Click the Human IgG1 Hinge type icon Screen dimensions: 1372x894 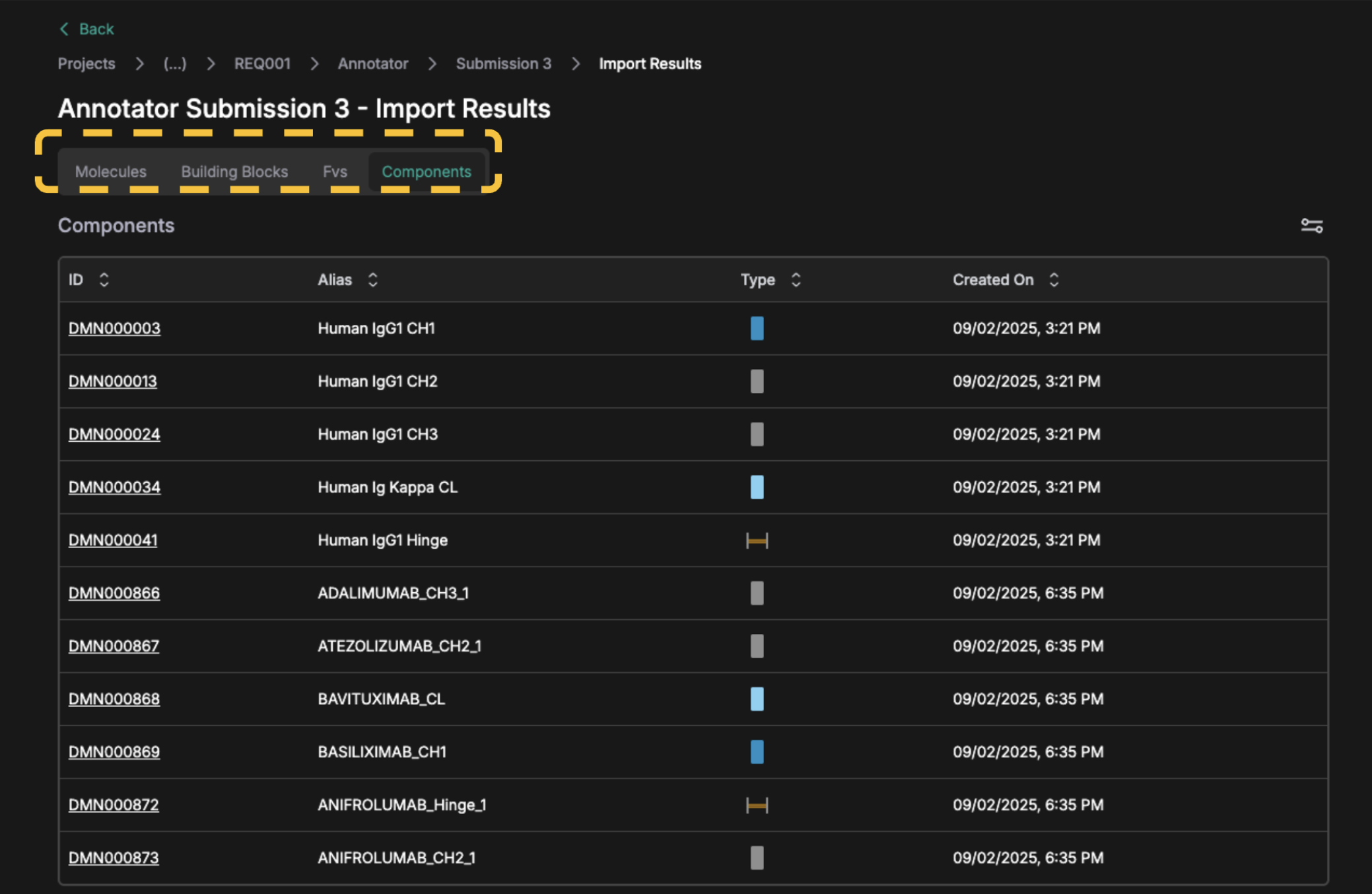(757, 541)
